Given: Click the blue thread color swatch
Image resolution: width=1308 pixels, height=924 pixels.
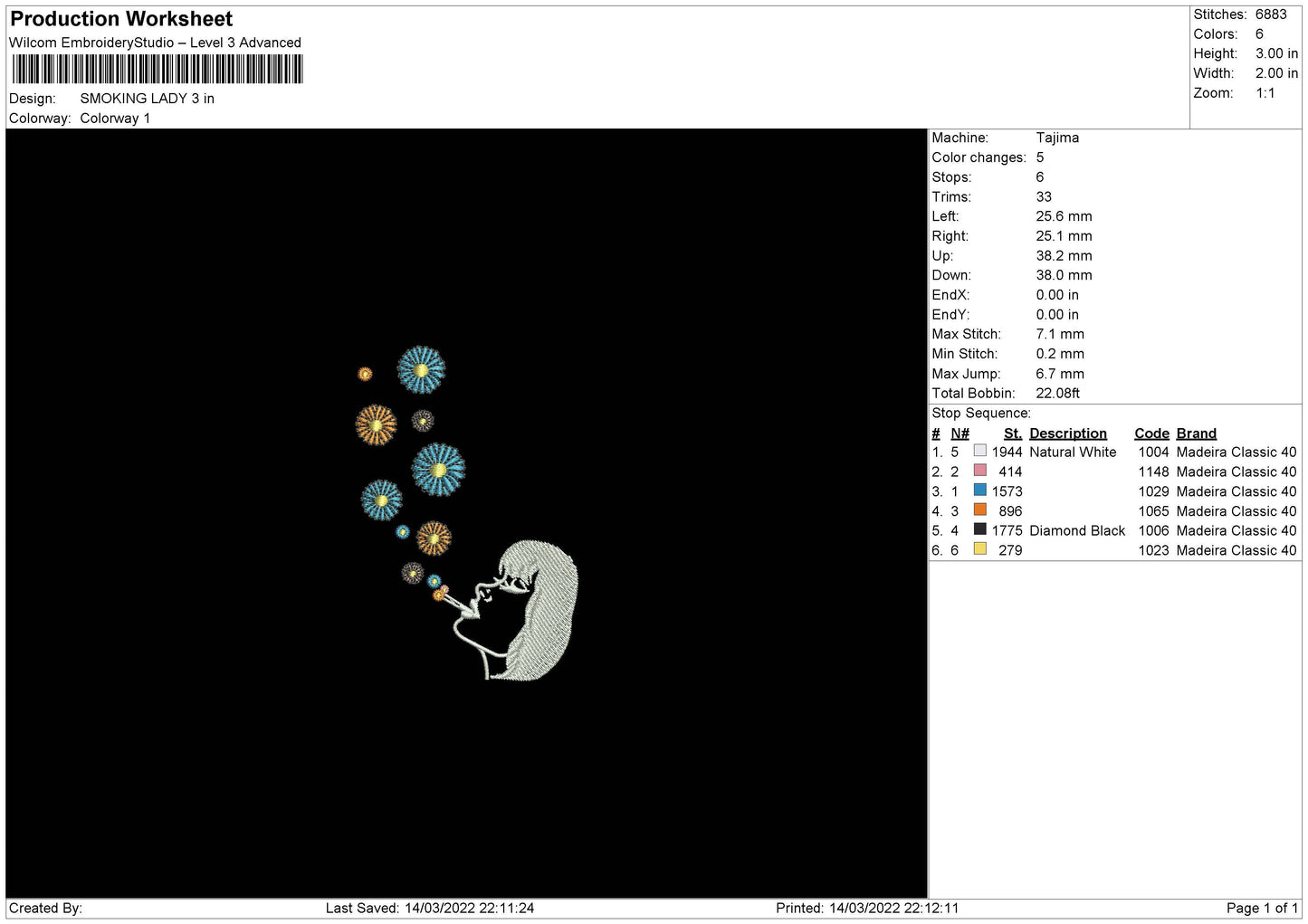Looking at the screenshot, I should click(x=979, y=491).
